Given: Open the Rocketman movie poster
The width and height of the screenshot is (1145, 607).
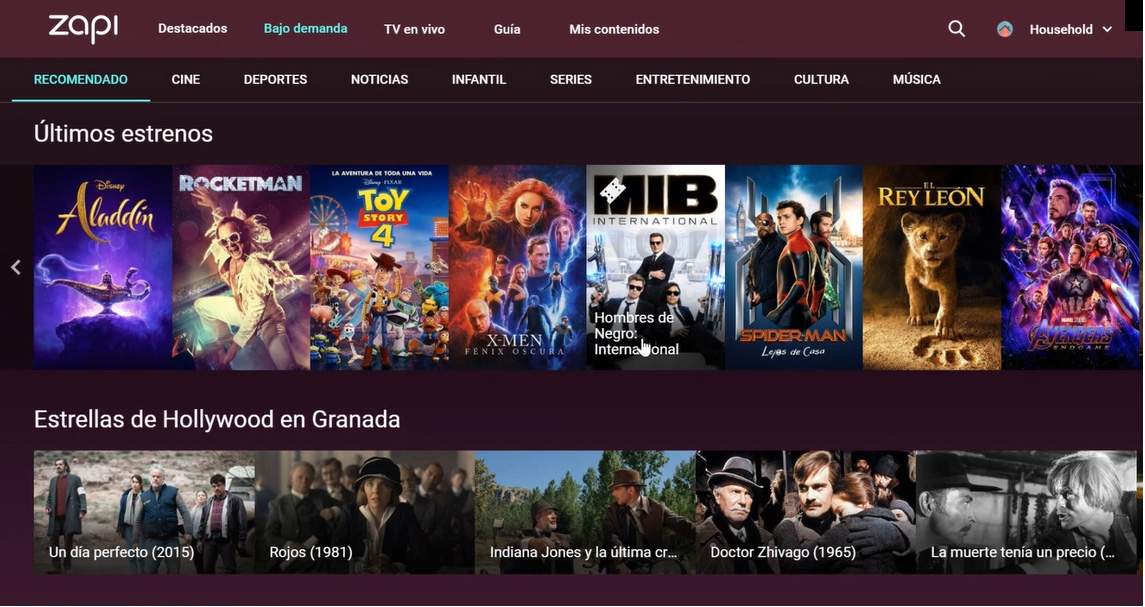Looking at the screenshot, I should (241, 267).
